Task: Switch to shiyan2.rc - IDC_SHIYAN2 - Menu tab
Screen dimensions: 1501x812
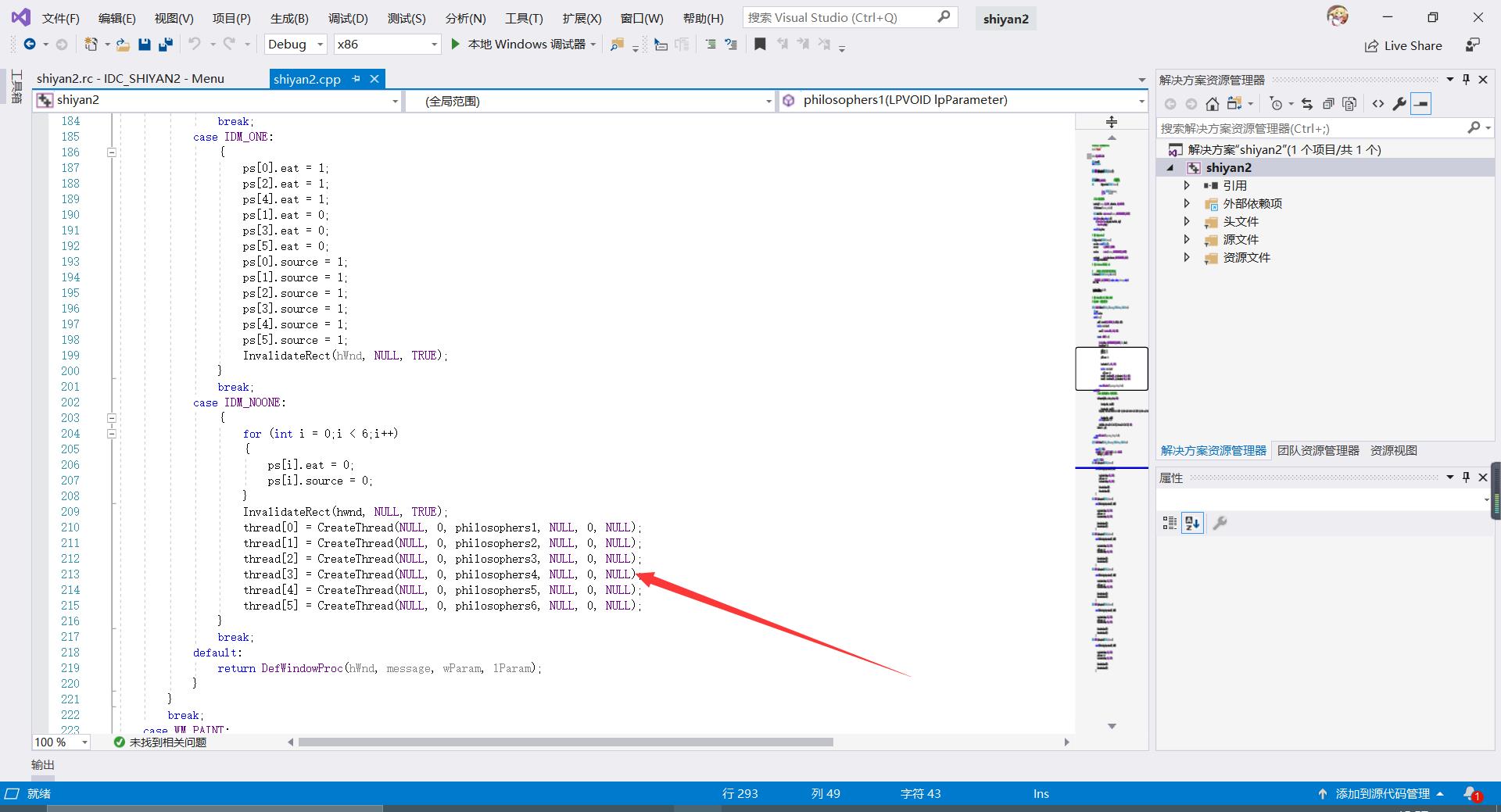Action: (x=131, y=79)
